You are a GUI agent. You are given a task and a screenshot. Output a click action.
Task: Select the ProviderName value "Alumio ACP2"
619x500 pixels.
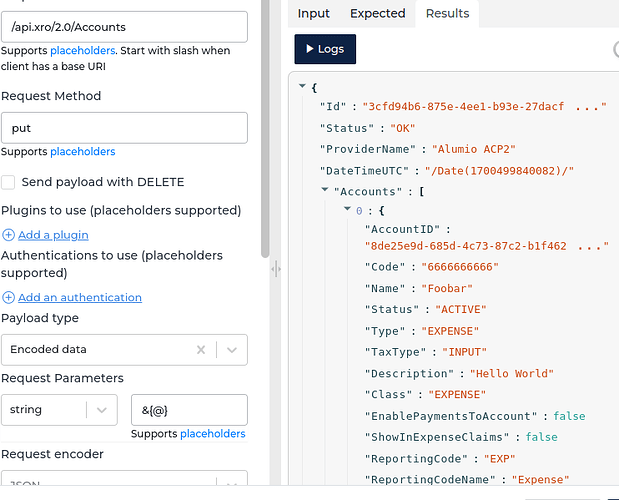pyautogui.click(x=474, y=150)
